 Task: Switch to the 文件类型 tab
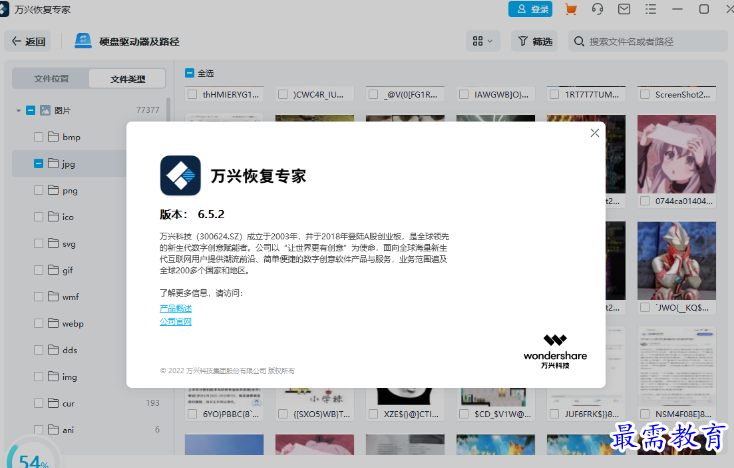point(127,79)
